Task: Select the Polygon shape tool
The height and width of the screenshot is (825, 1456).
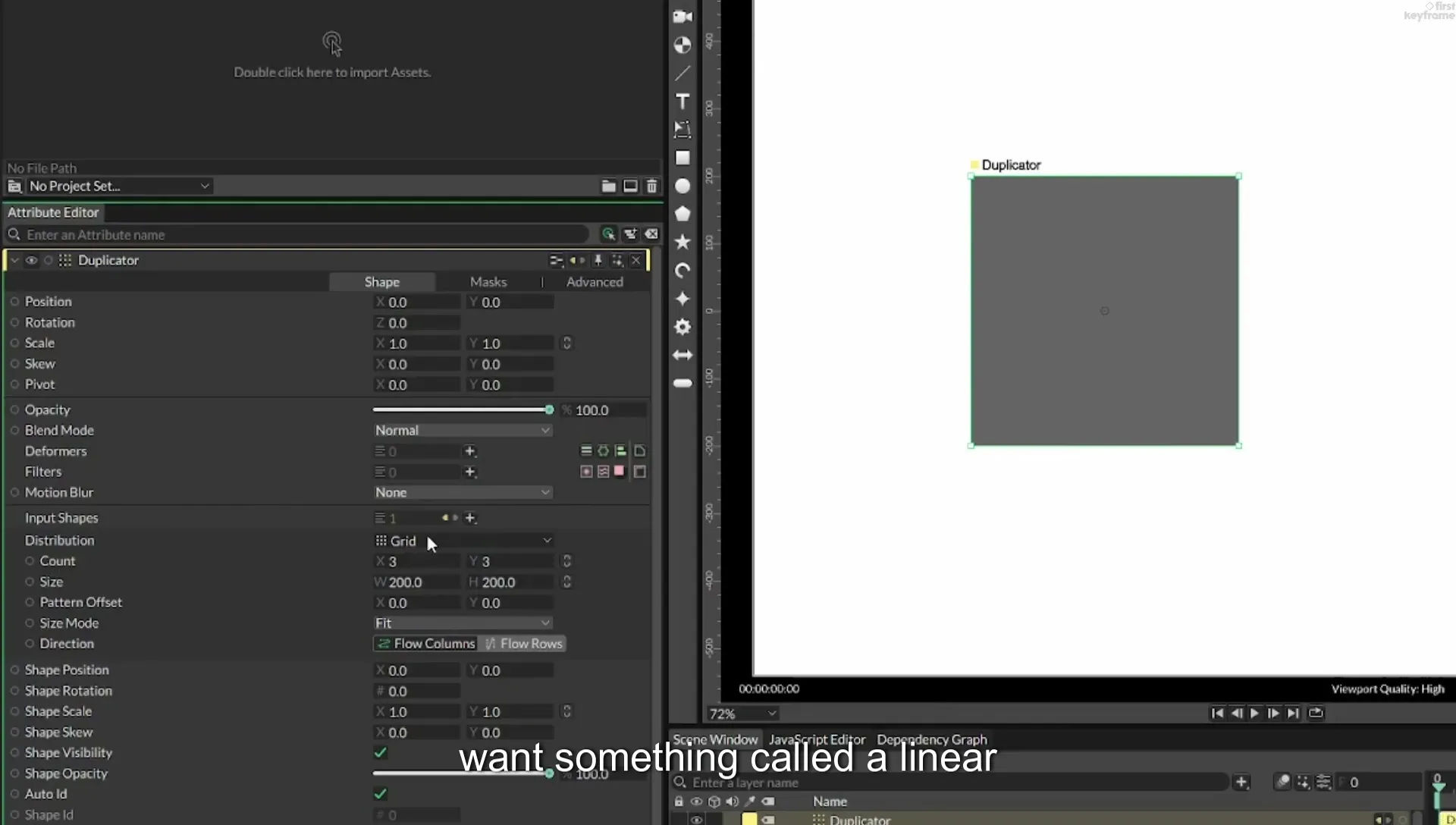Action: 682,214
